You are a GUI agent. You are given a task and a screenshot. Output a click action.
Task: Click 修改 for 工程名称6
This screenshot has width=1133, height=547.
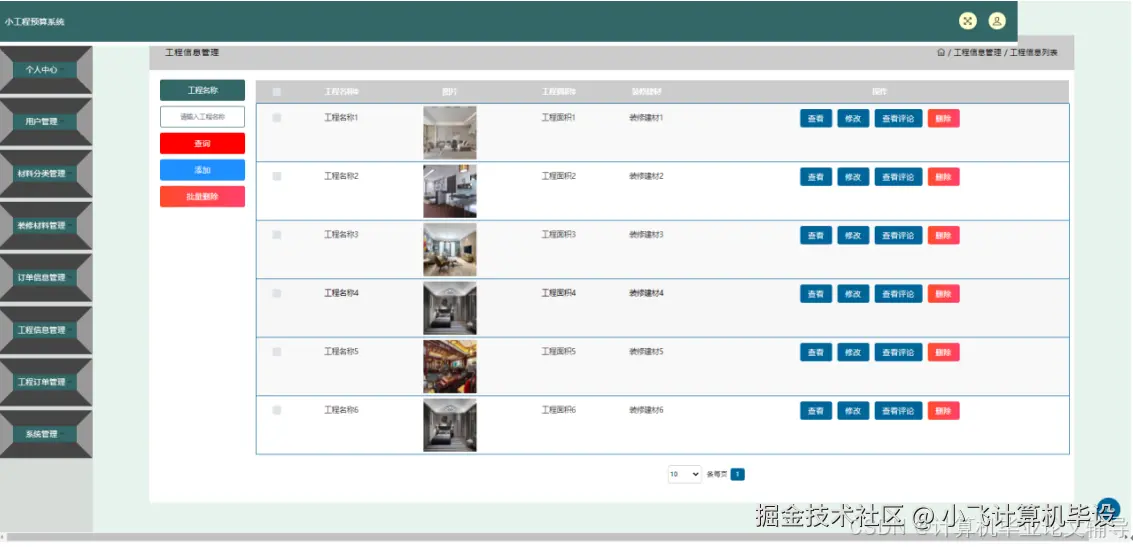853,411
